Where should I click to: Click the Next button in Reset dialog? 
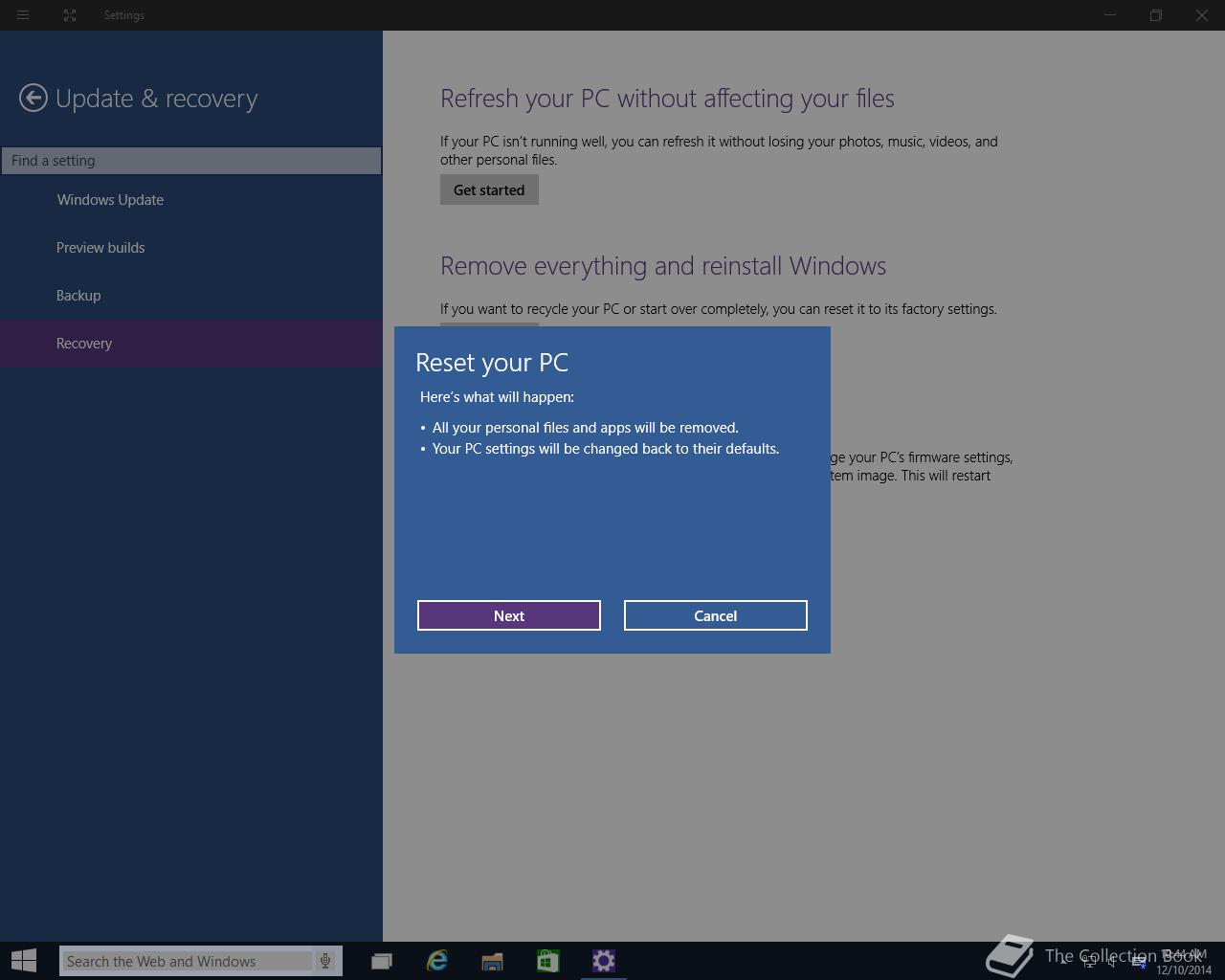pos(508,615)
